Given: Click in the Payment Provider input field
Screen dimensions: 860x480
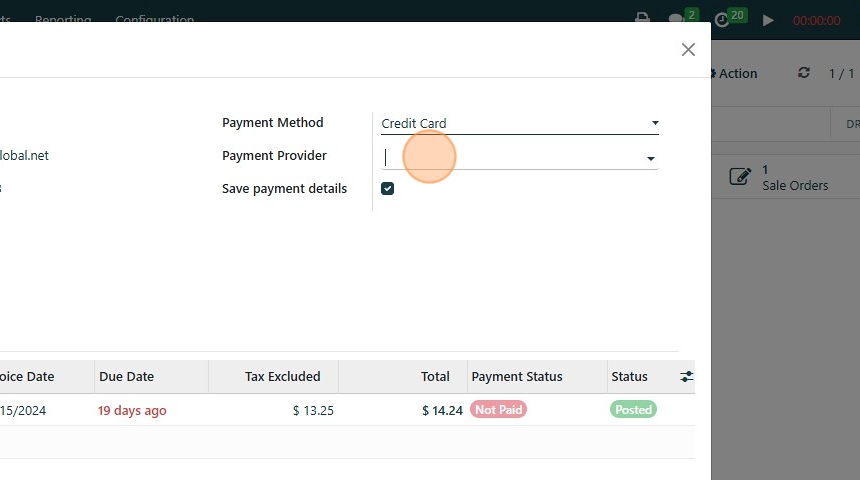Looking at the screenshot, I should point(510,157).
